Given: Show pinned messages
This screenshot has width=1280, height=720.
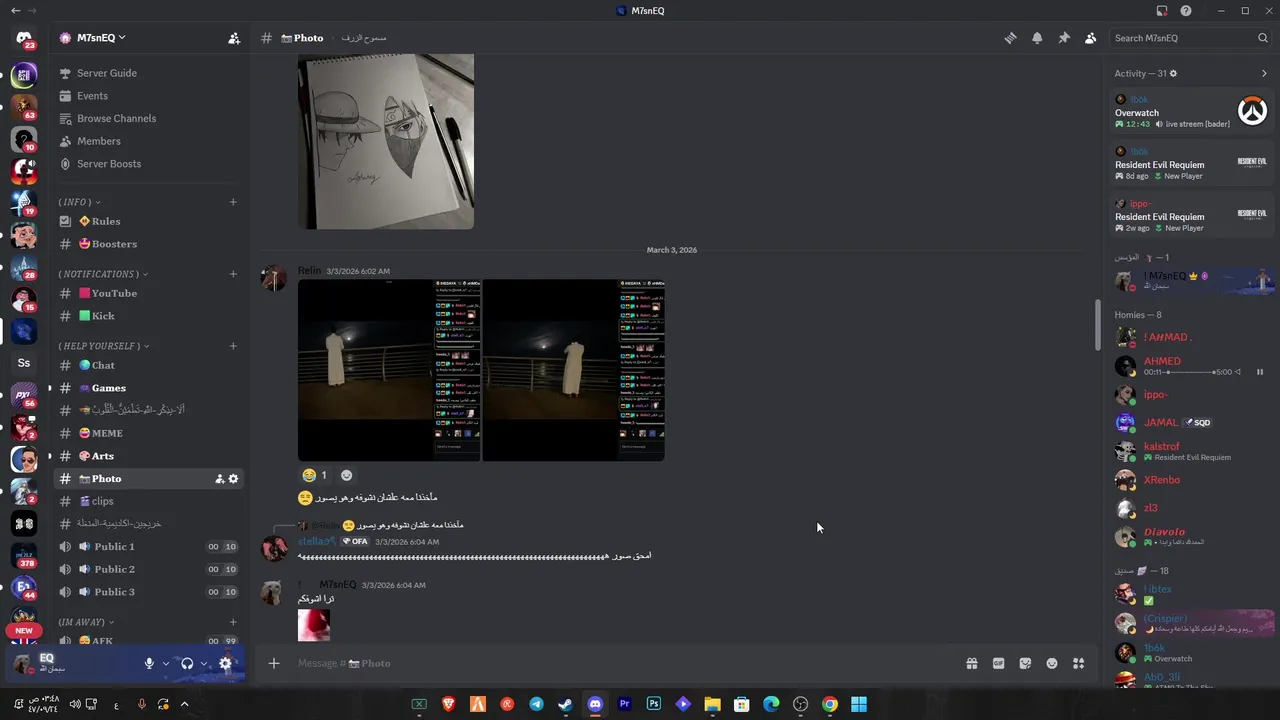Looking at the screenshot, I should 1064,38.
